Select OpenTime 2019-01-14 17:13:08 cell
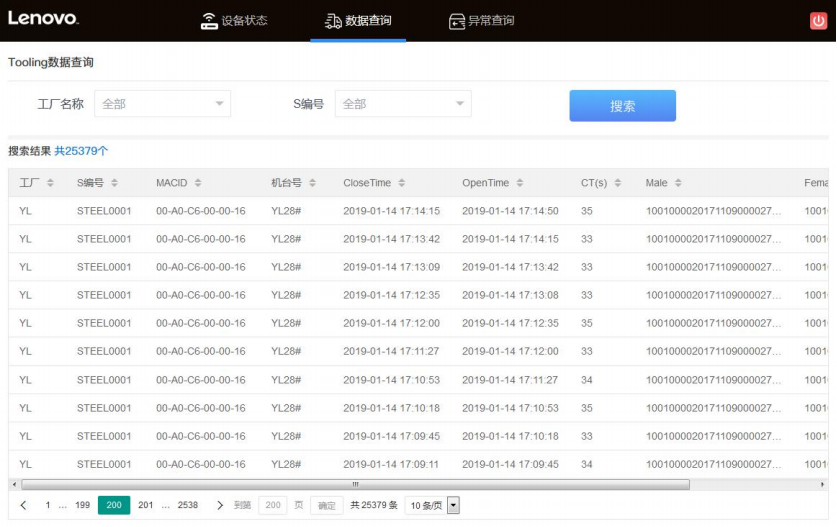Screen dimensions: 837x527 [x=510, y=295]
